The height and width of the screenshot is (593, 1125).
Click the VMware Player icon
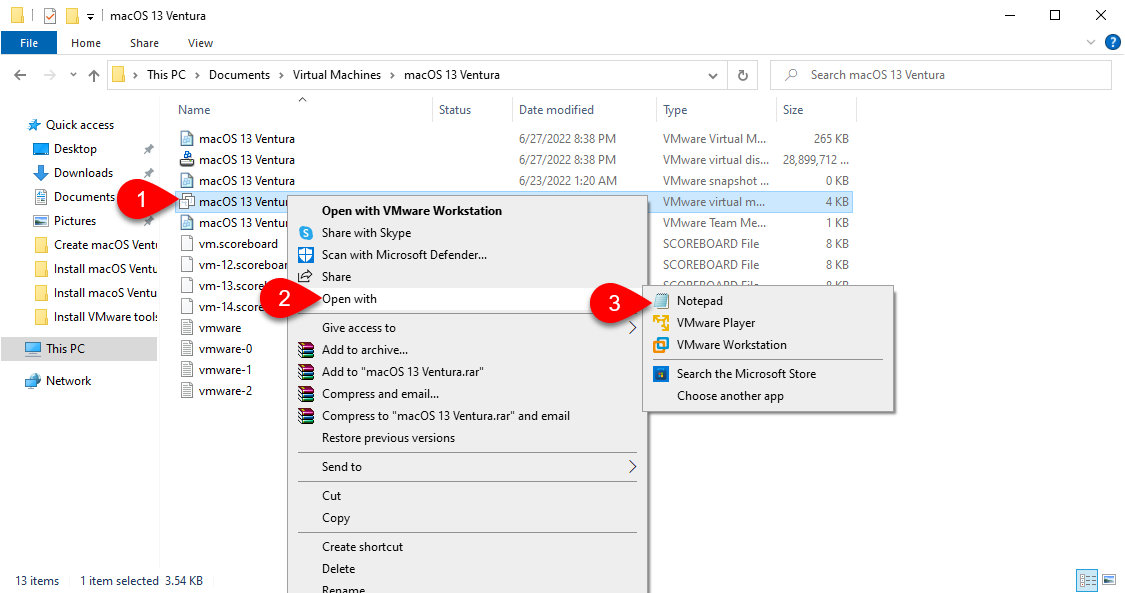pos(662,323)
